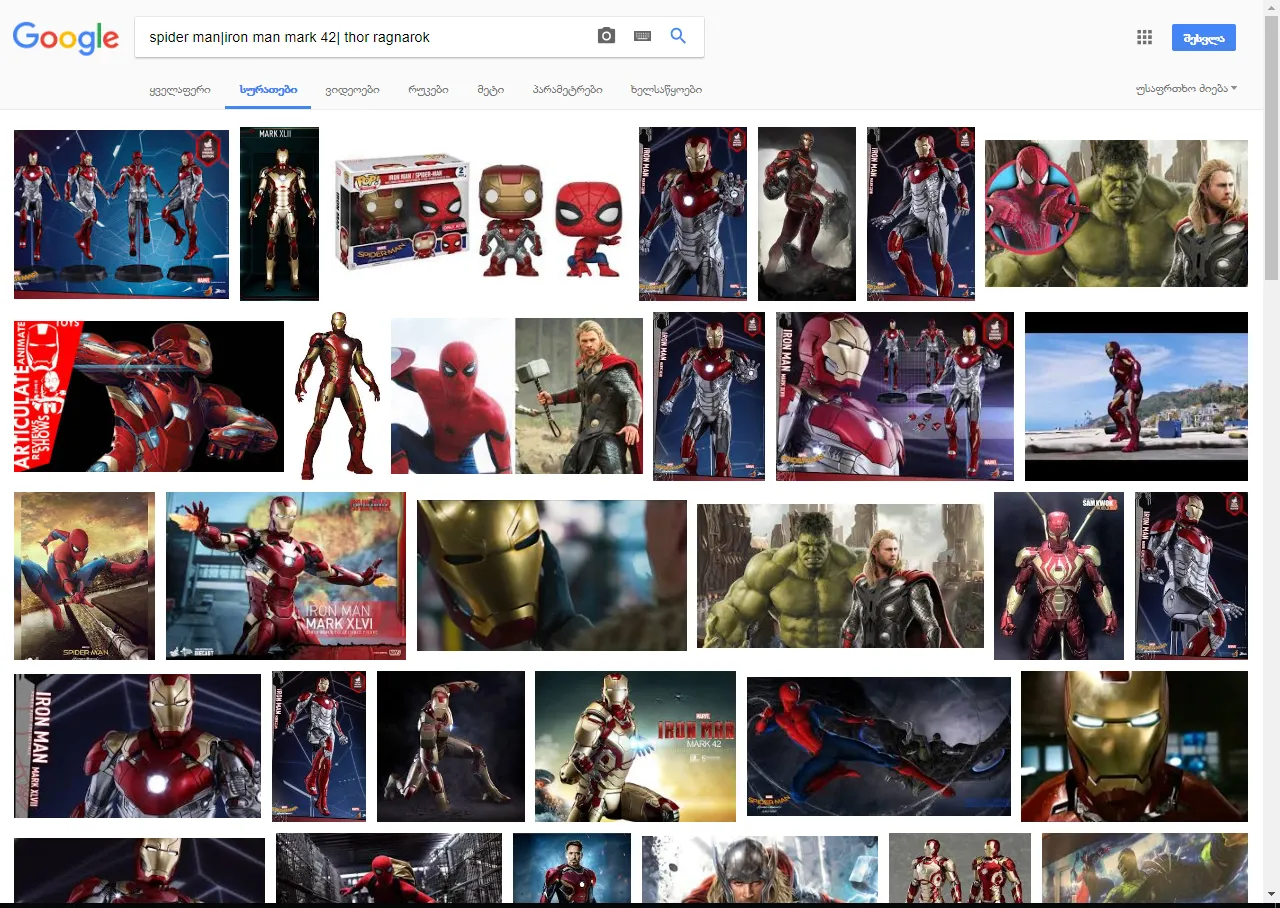Click the camera search-by-image icon
This screenshot has height=908, width=1280.
(606, 36)
